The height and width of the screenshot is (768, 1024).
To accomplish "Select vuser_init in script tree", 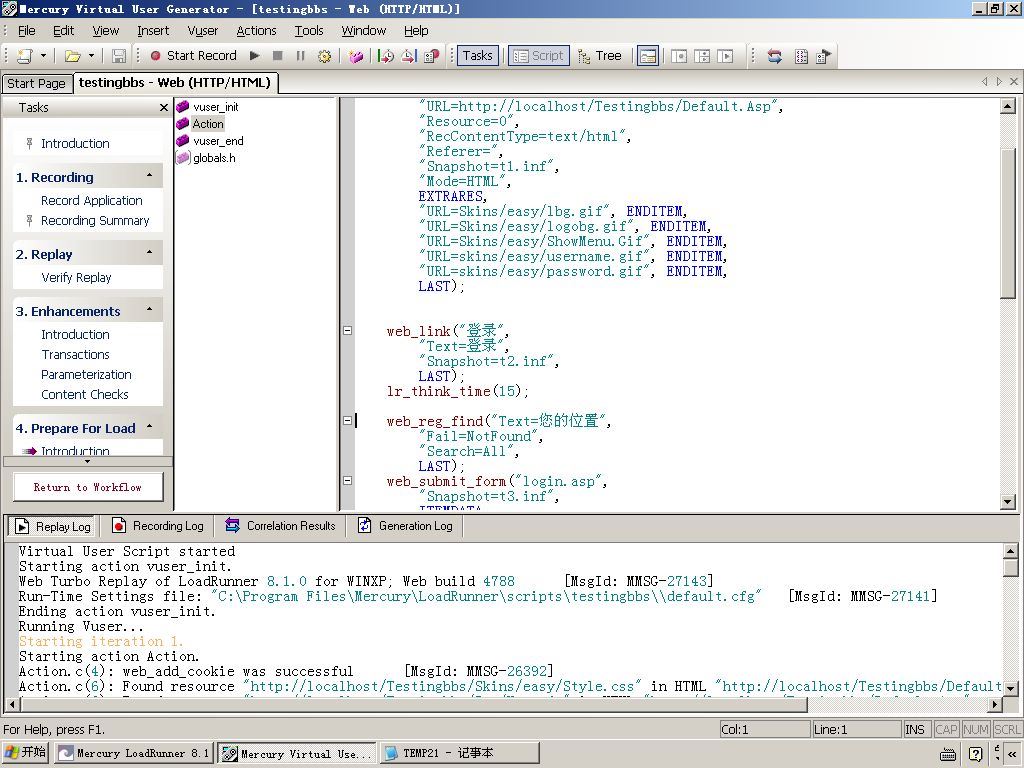I will (216, 107).
